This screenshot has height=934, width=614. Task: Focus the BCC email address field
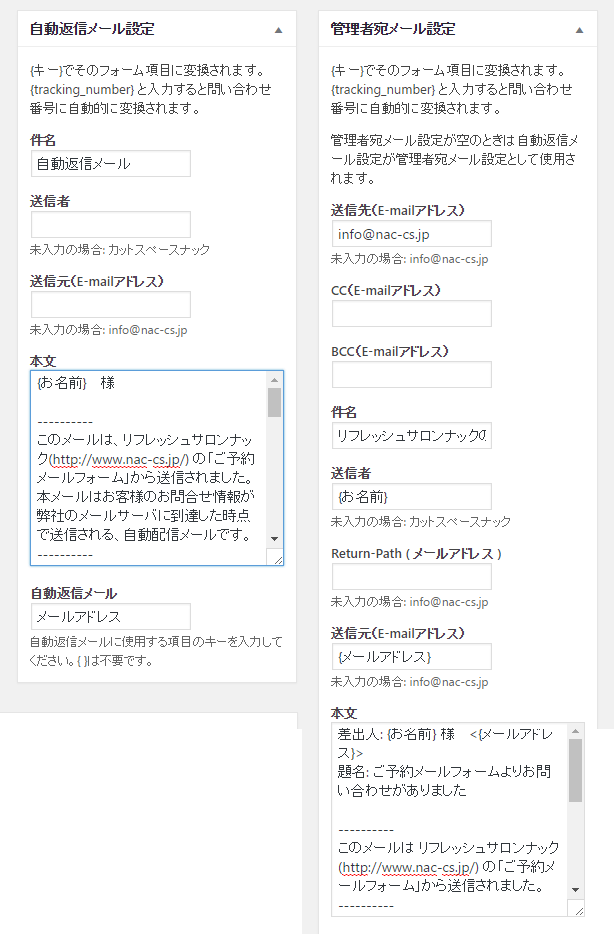click(x=411, y=374)
